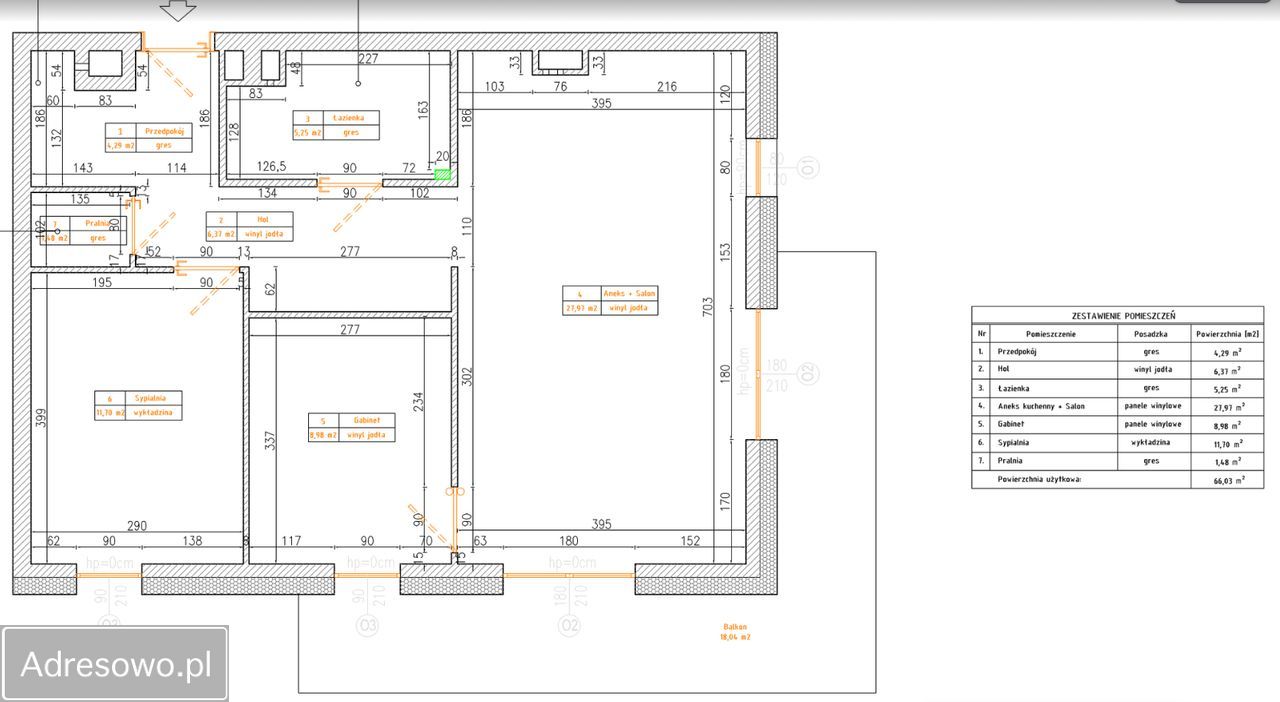Select the Pralnia row in the table
The width and height of the screenshot is (1280, 702).
(1117, 461)
